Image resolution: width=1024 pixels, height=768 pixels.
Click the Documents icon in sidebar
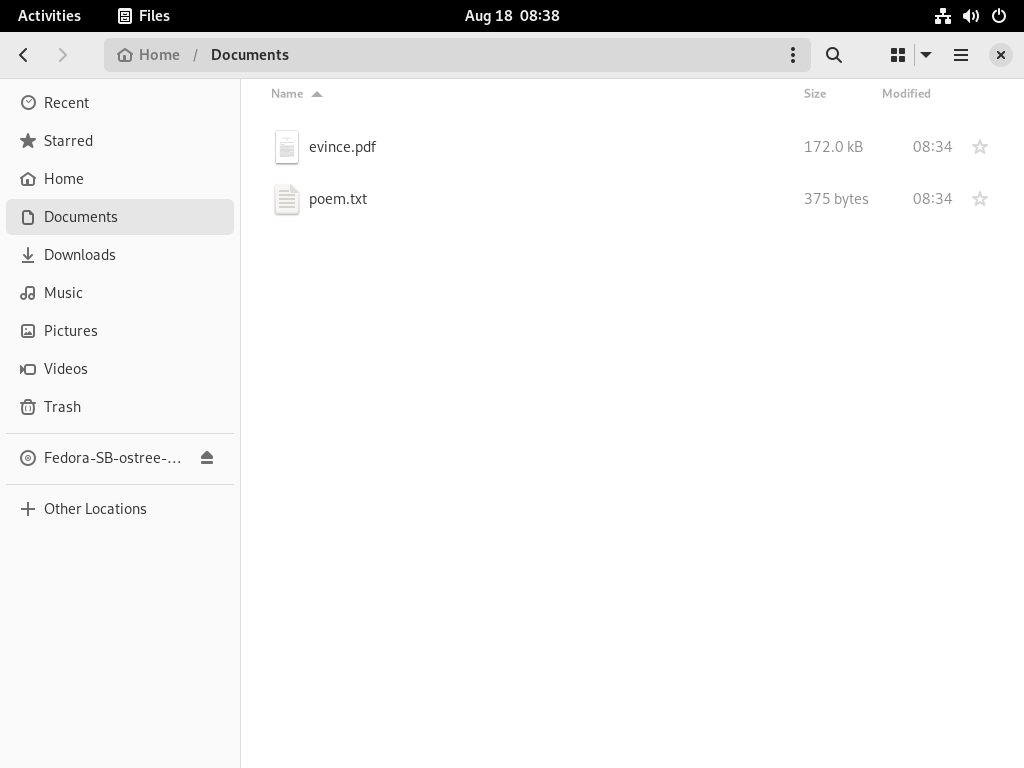28,217
